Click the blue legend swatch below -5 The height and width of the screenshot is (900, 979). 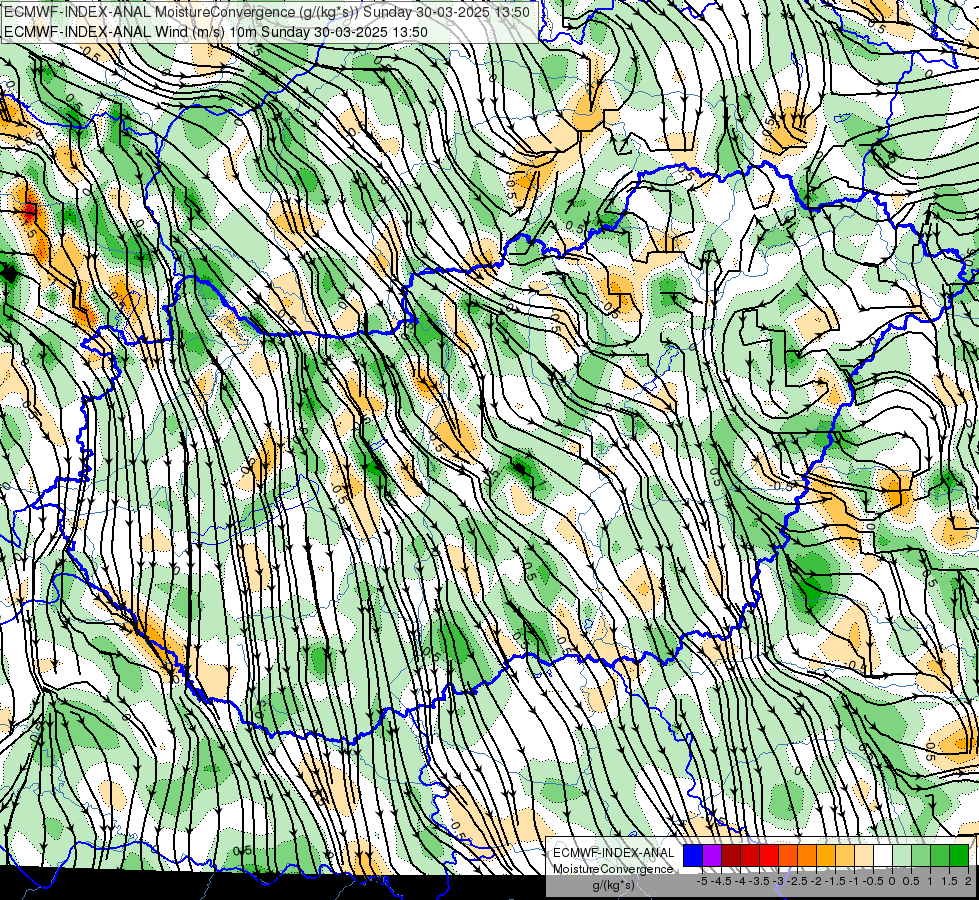point(693,855)
